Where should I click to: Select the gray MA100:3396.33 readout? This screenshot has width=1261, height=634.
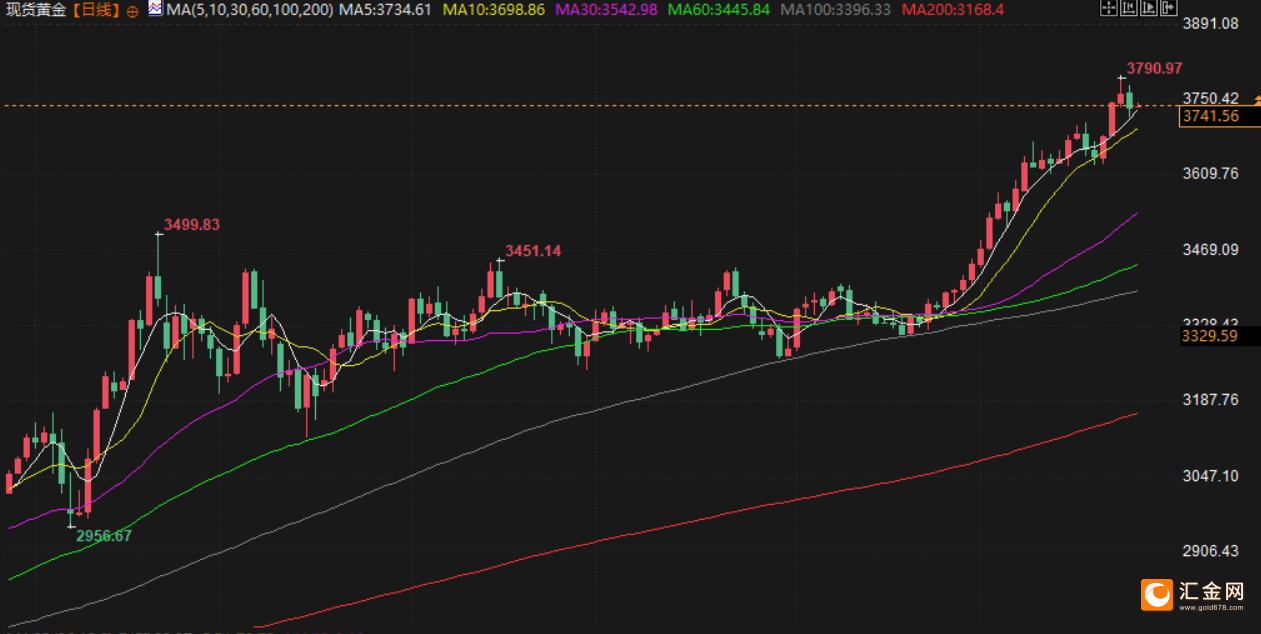coord(835,10)
